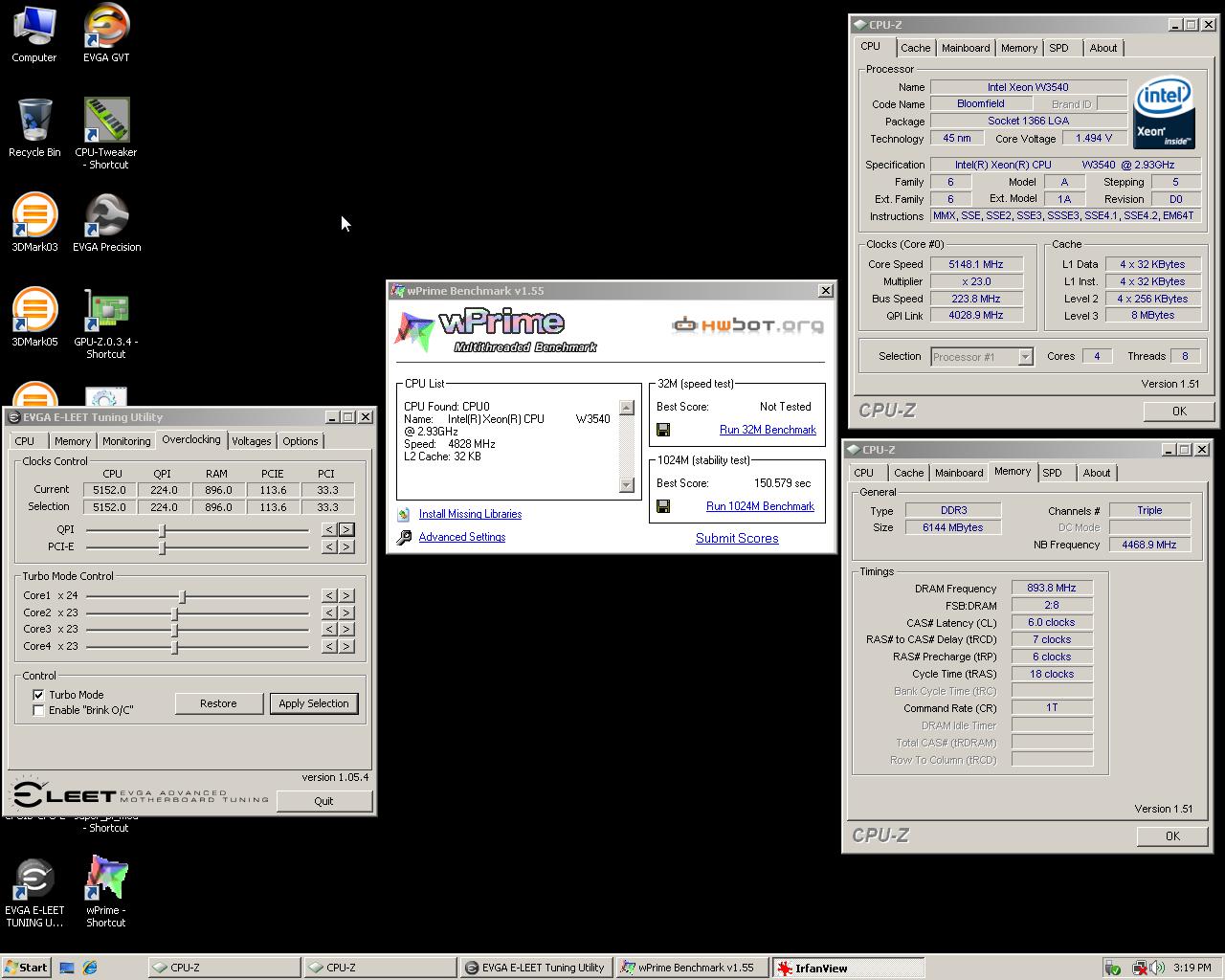
Task: Click the Submit Scores link
Action: pyautogui.click(x=737, y=538)
